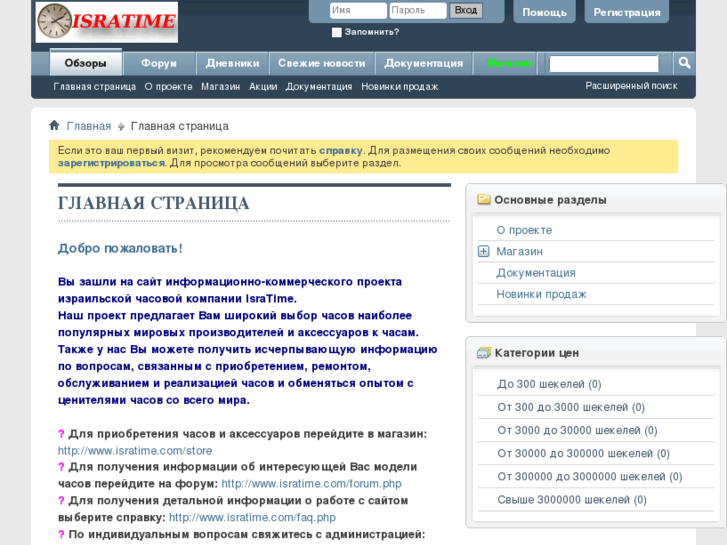The width and height of the screenshot is (727, 545).
Task: Open the справку link in notice
Action: 340,150
